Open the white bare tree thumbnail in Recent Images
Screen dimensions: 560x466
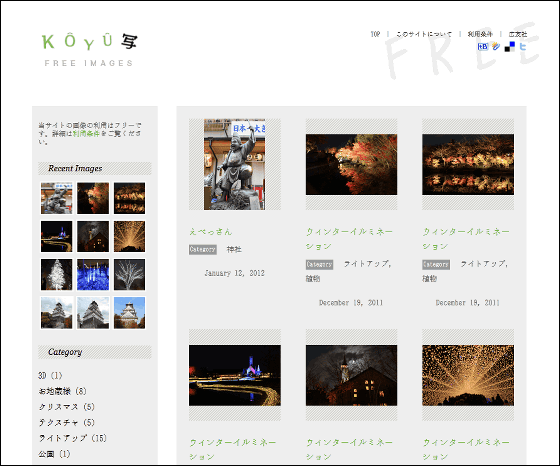129,275
